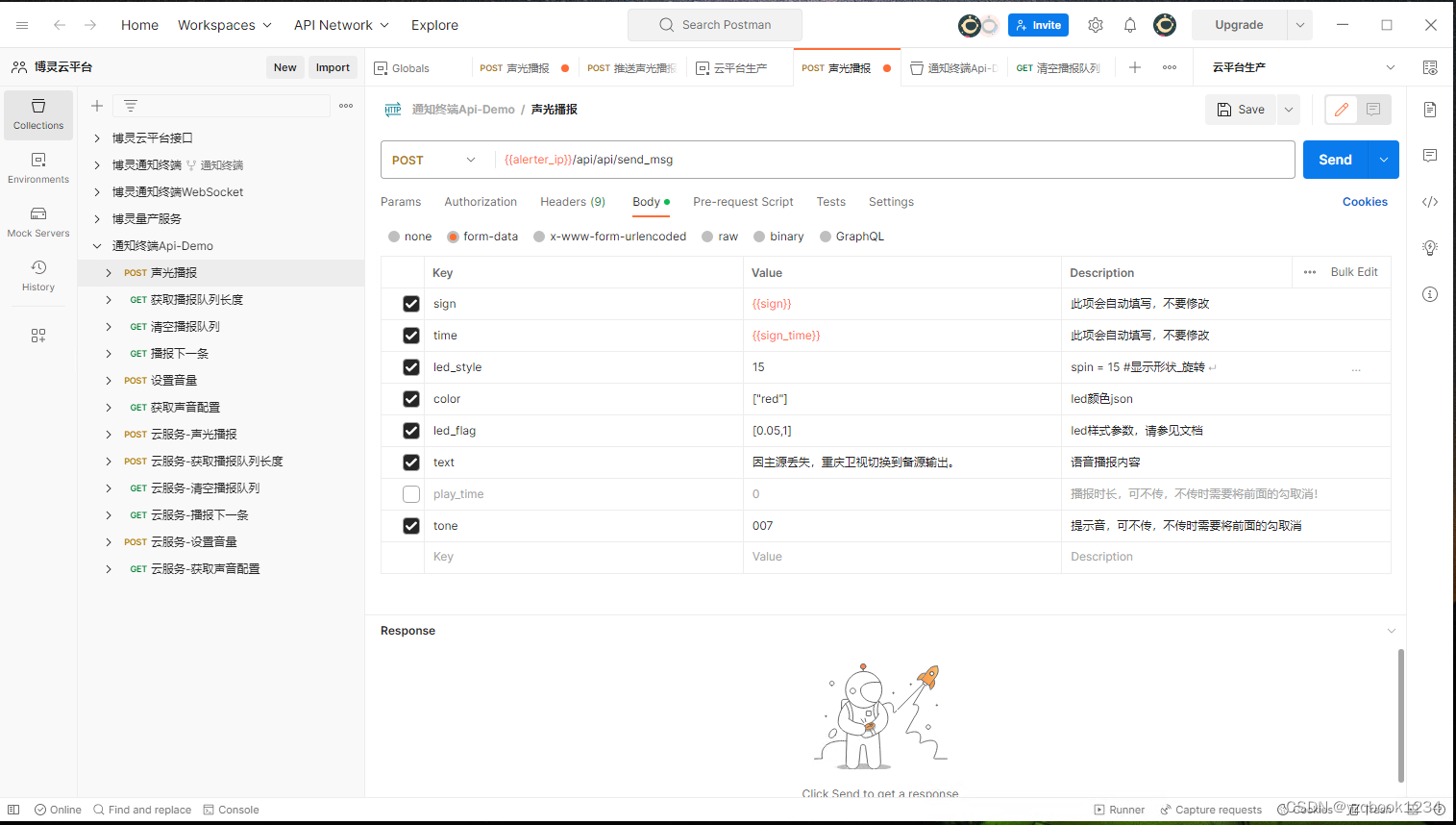The width and height of the screenshot is (1456, 825).
Task: Collapse the 通知终端Api-Demo collection
Action: [x=97, y=246]
